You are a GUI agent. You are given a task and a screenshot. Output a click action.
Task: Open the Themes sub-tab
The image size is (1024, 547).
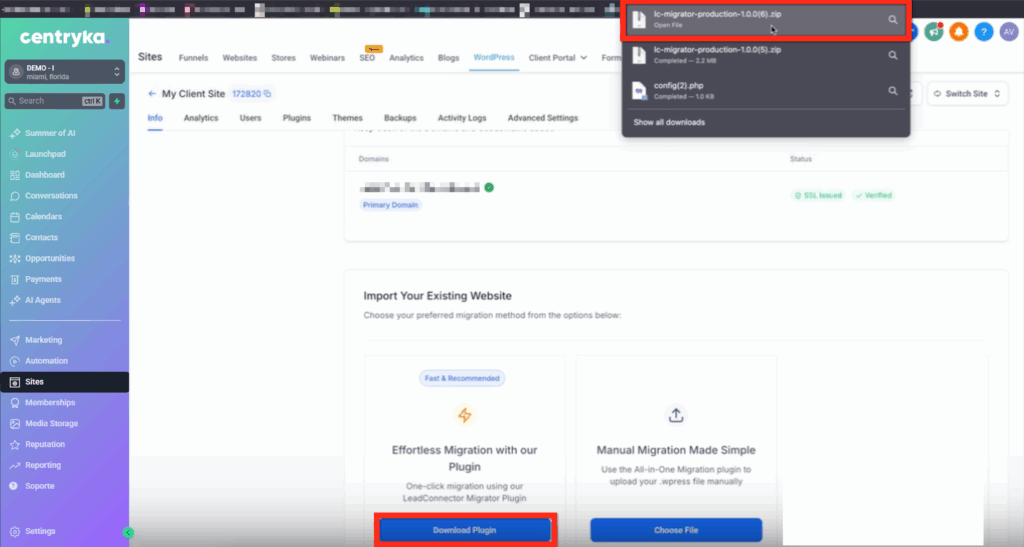(x=347, y=118)
